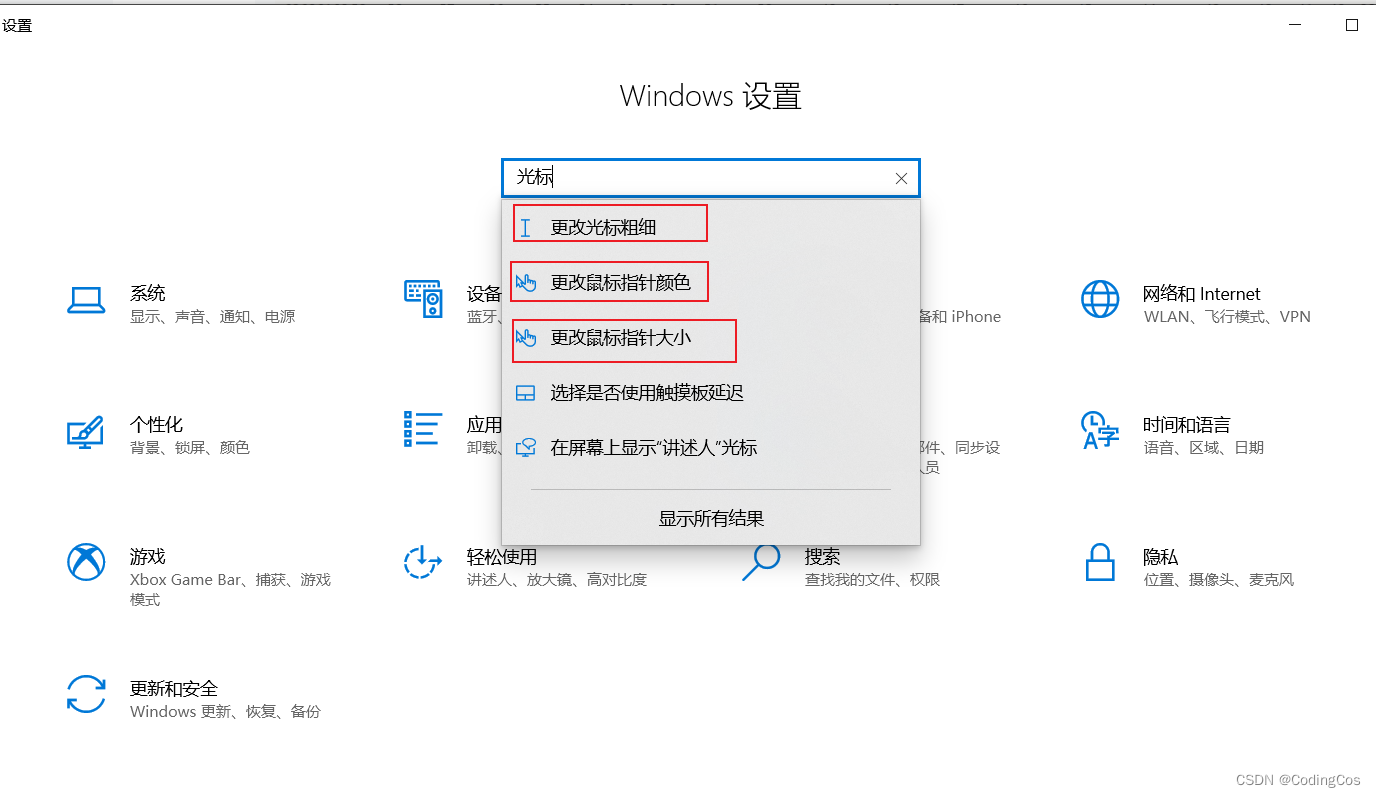The image size is (1376, 797).
Task: Open the 系统 settings category title
Action: (x=147, y=293)
